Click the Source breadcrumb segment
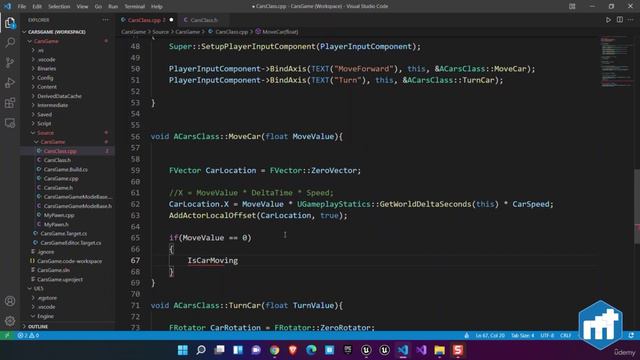The width and height of the screenshot is (640, 360). (x=160, y=32)
